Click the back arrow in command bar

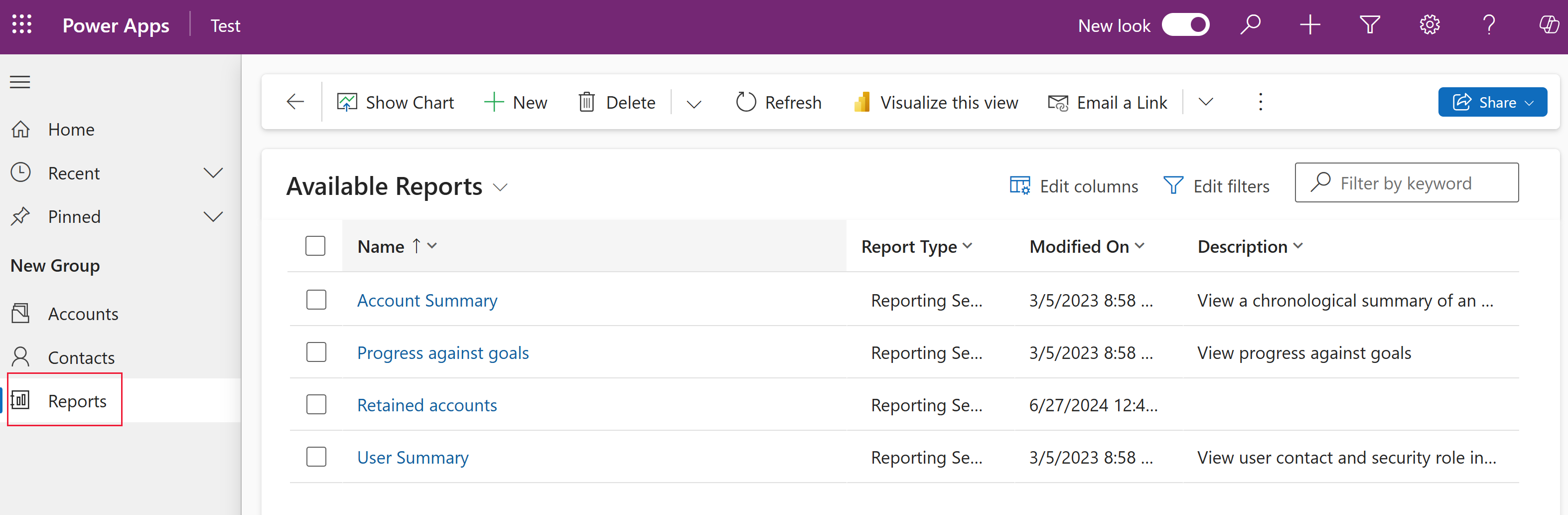click(295, 102)
